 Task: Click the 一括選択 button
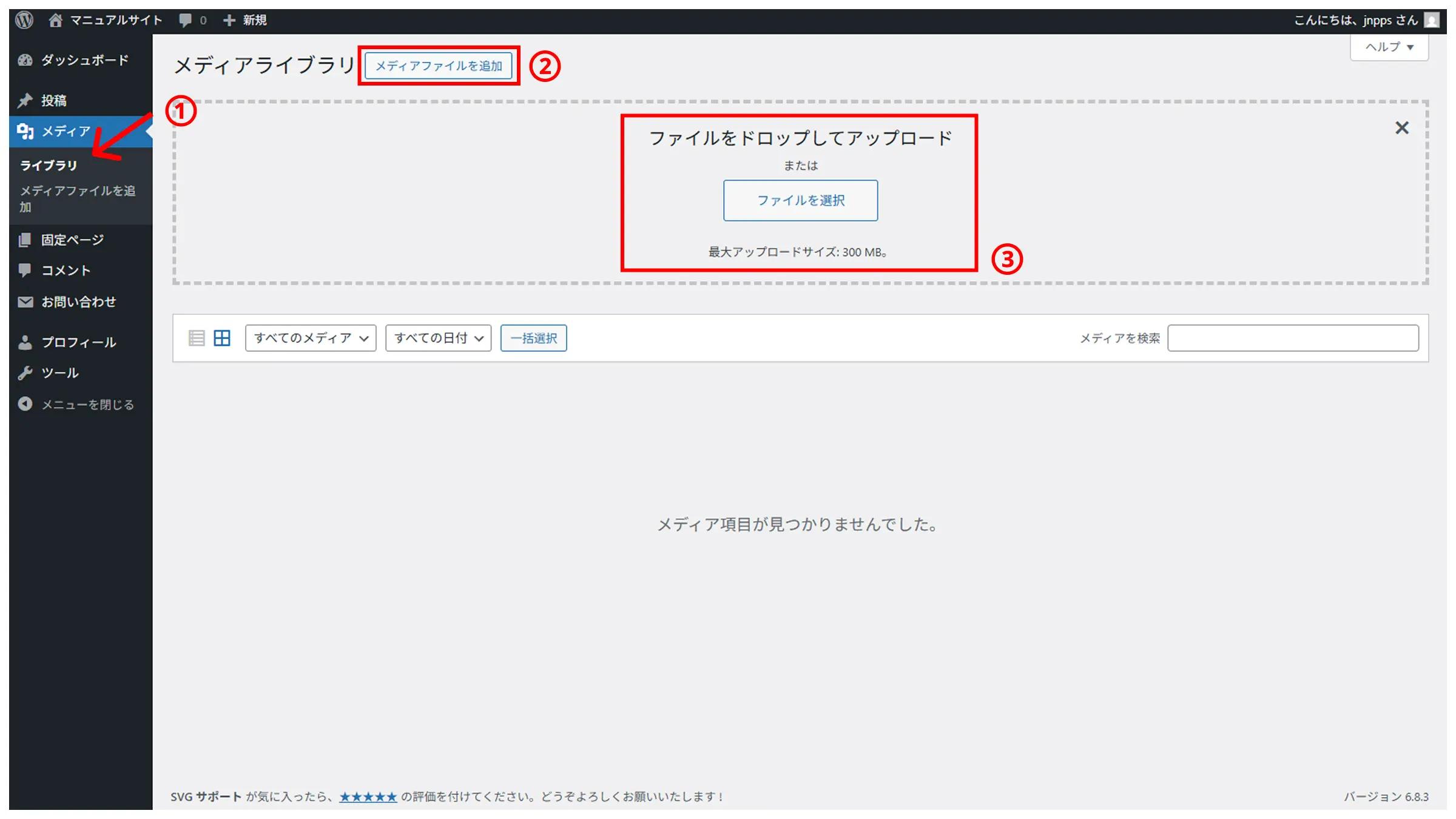(533, 338)
